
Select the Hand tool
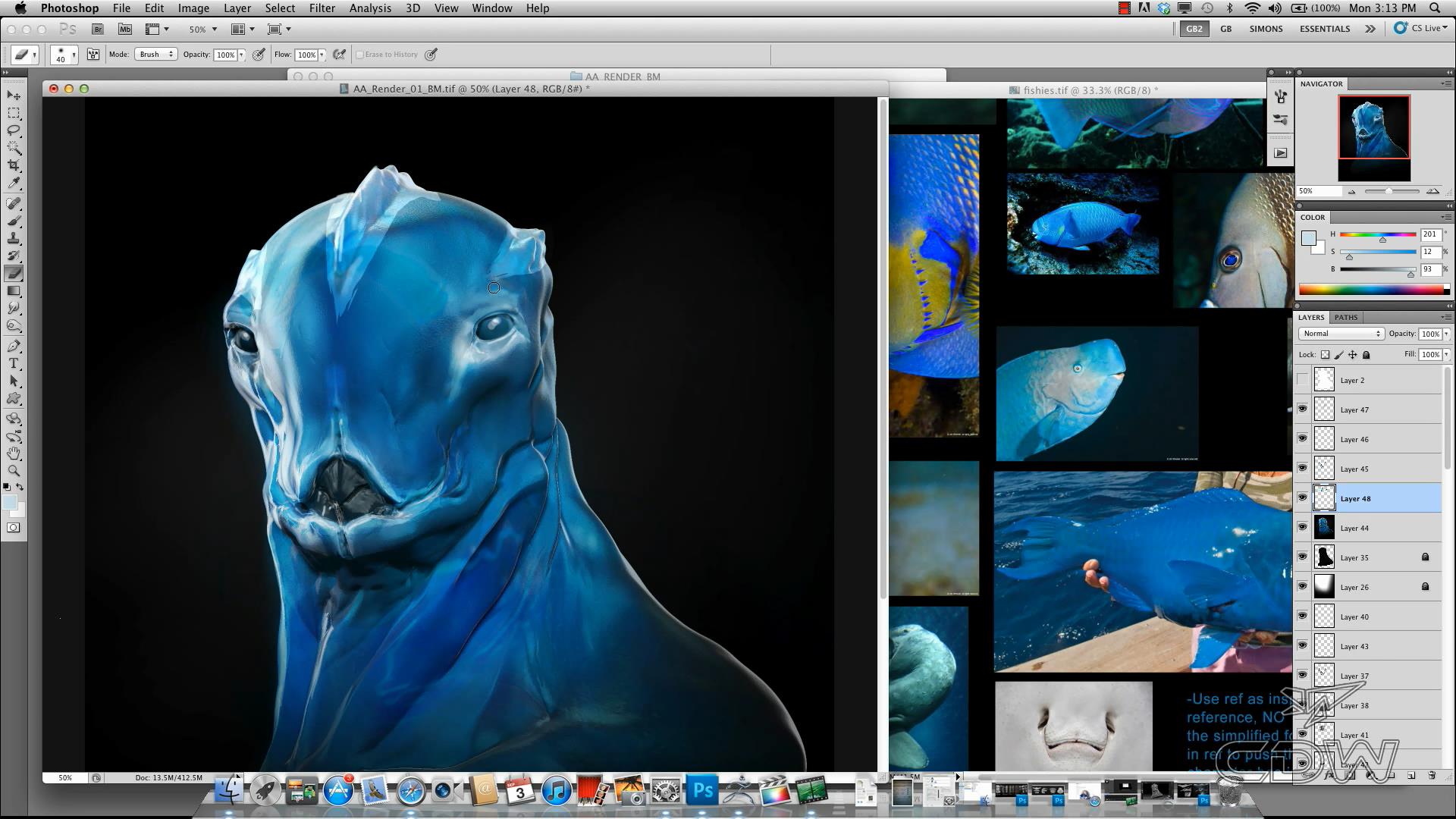[x=14, y=453]
